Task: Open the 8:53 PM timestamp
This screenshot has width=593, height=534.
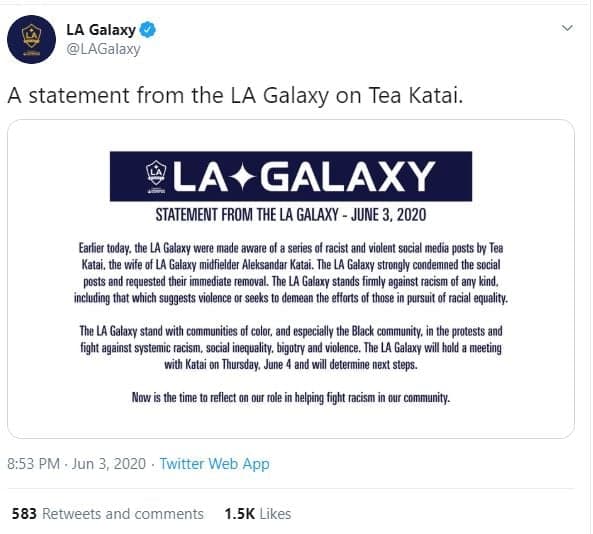Action: coord(33,464)
